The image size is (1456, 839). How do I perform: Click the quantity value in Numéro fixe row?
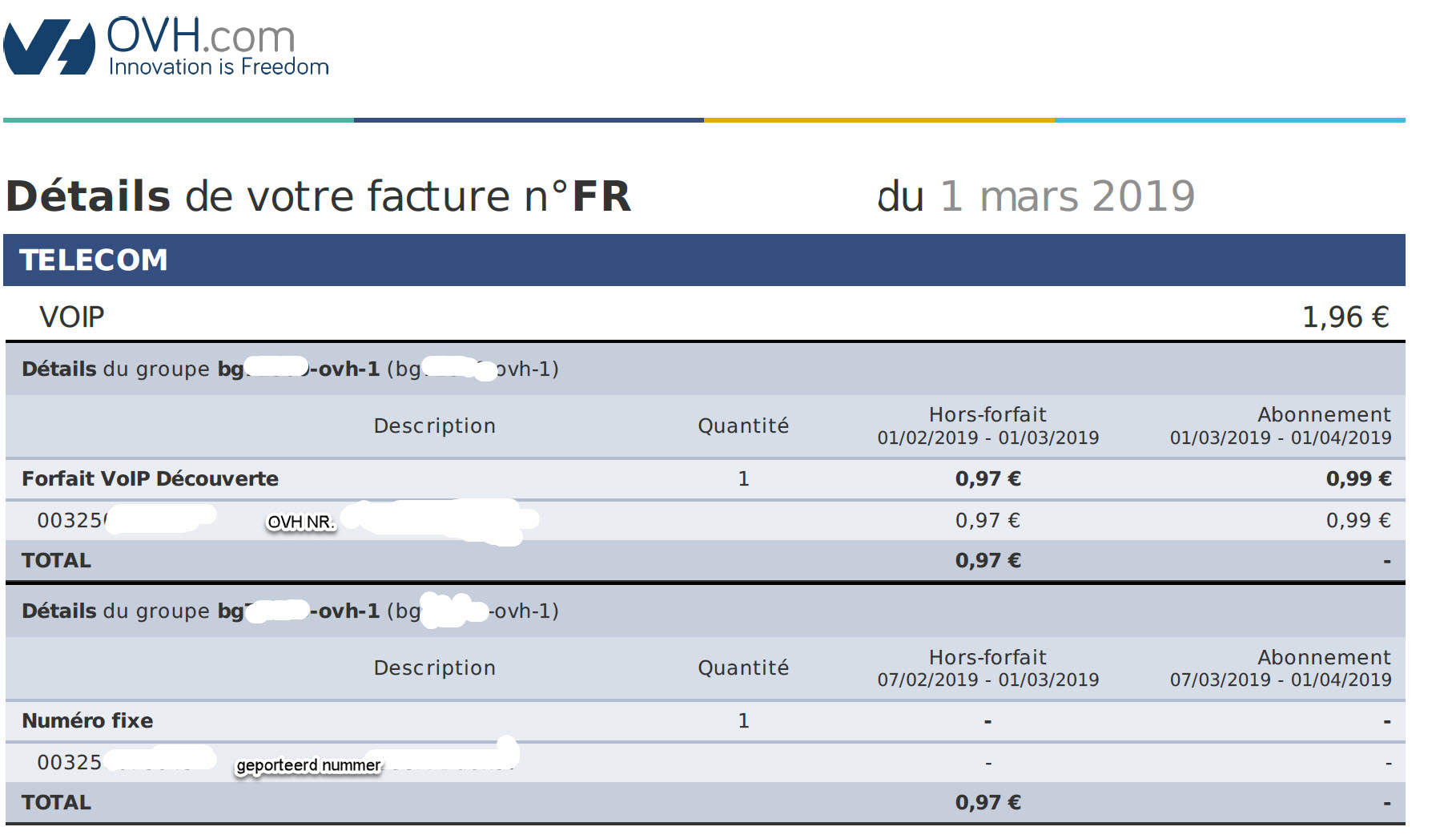tap(743, 720)
